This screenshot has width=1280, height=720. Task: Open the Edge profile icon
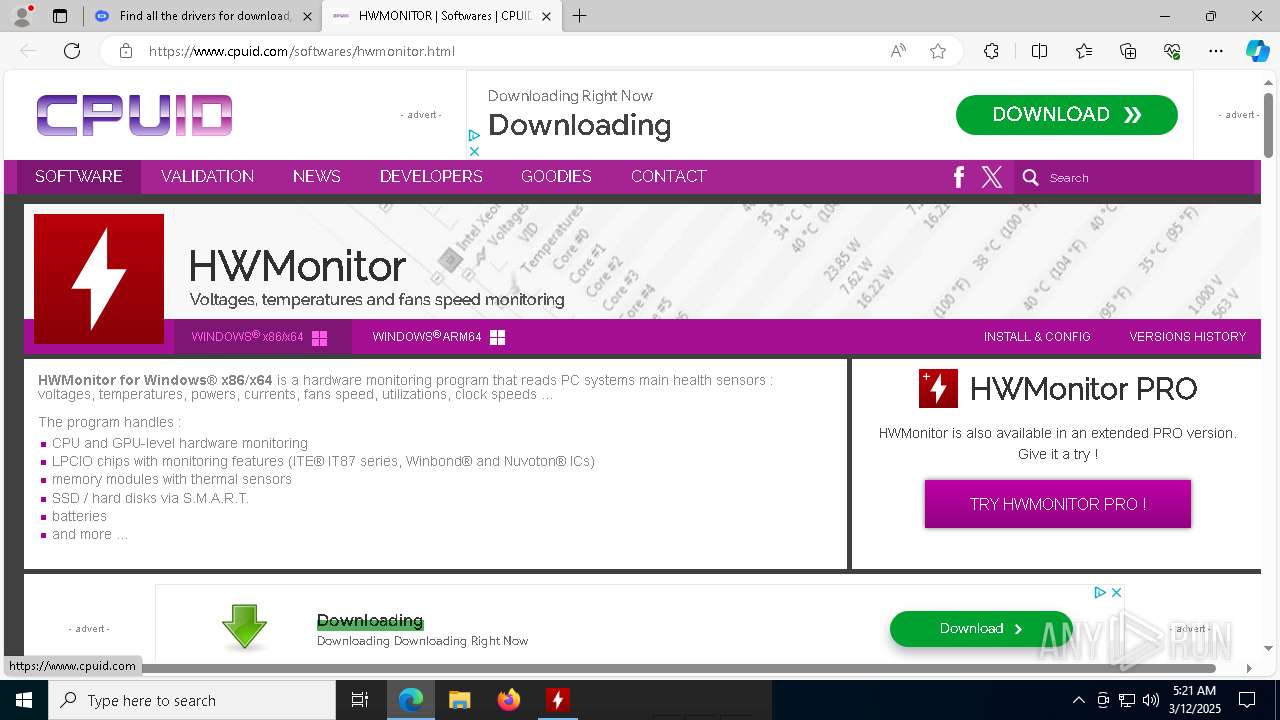(x=21, y=16)
